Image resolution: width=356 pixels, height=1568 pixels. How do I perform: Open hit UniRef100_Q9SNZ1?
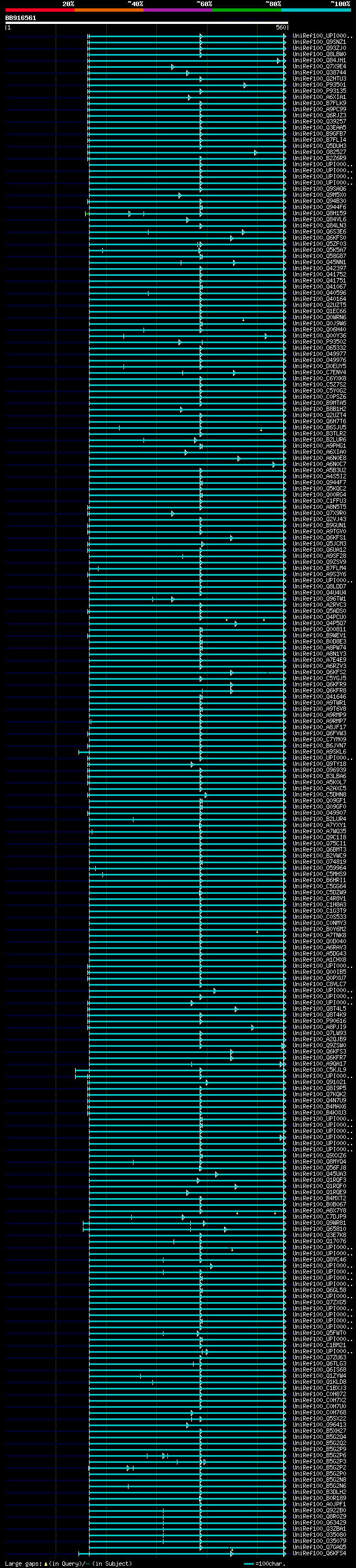[x=319, y=42]
